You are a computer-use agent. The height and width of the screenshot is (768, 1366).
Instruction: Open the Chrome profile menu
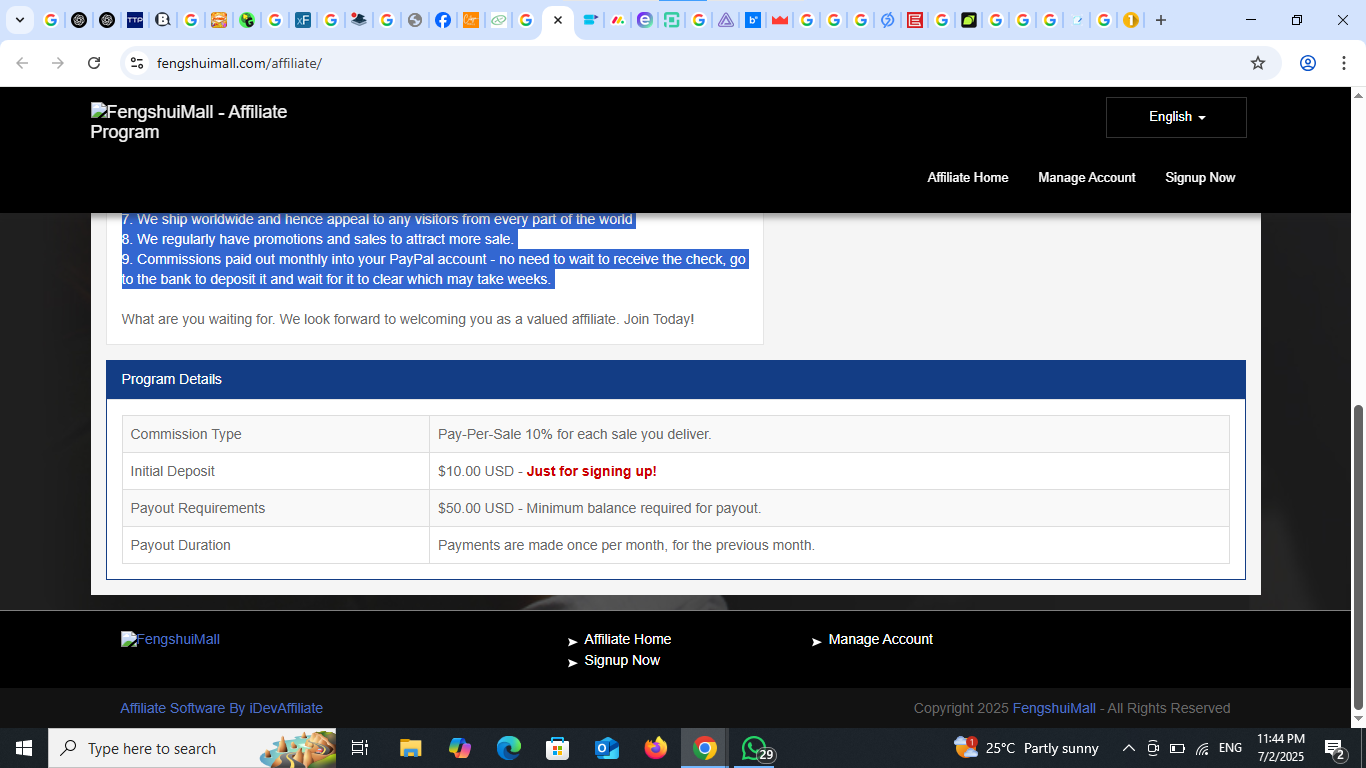point(1307,63)
